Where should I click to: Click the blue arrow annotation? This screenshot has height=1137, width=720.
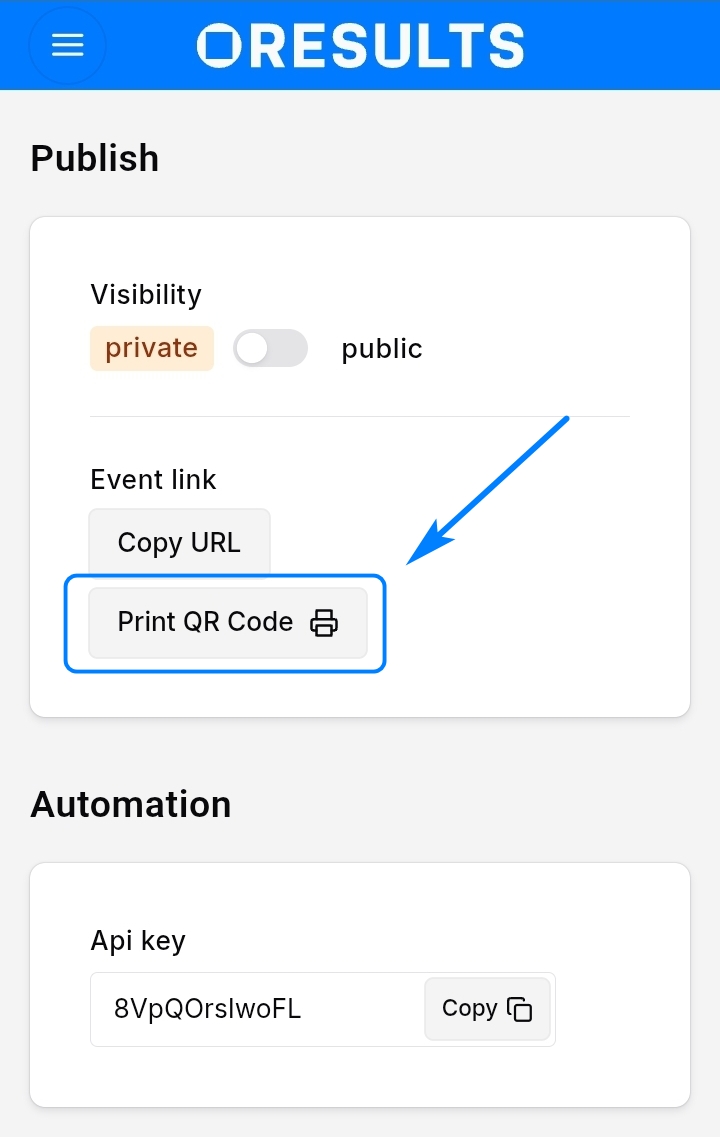[x=490, y=490]
